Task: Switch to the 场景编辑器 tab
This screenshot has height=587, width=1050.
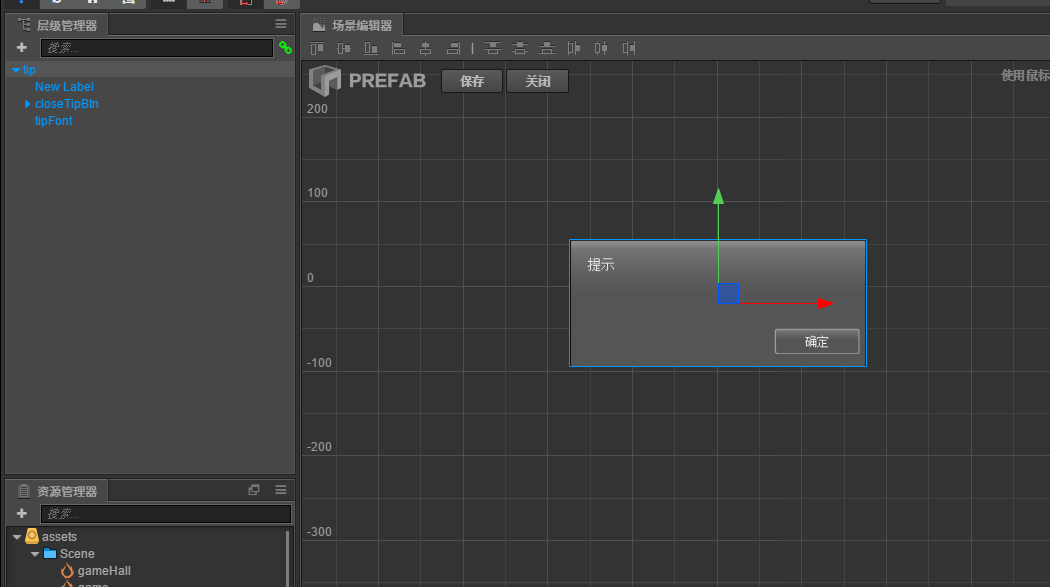Action: pyautogui.click(x=353, y=25)
